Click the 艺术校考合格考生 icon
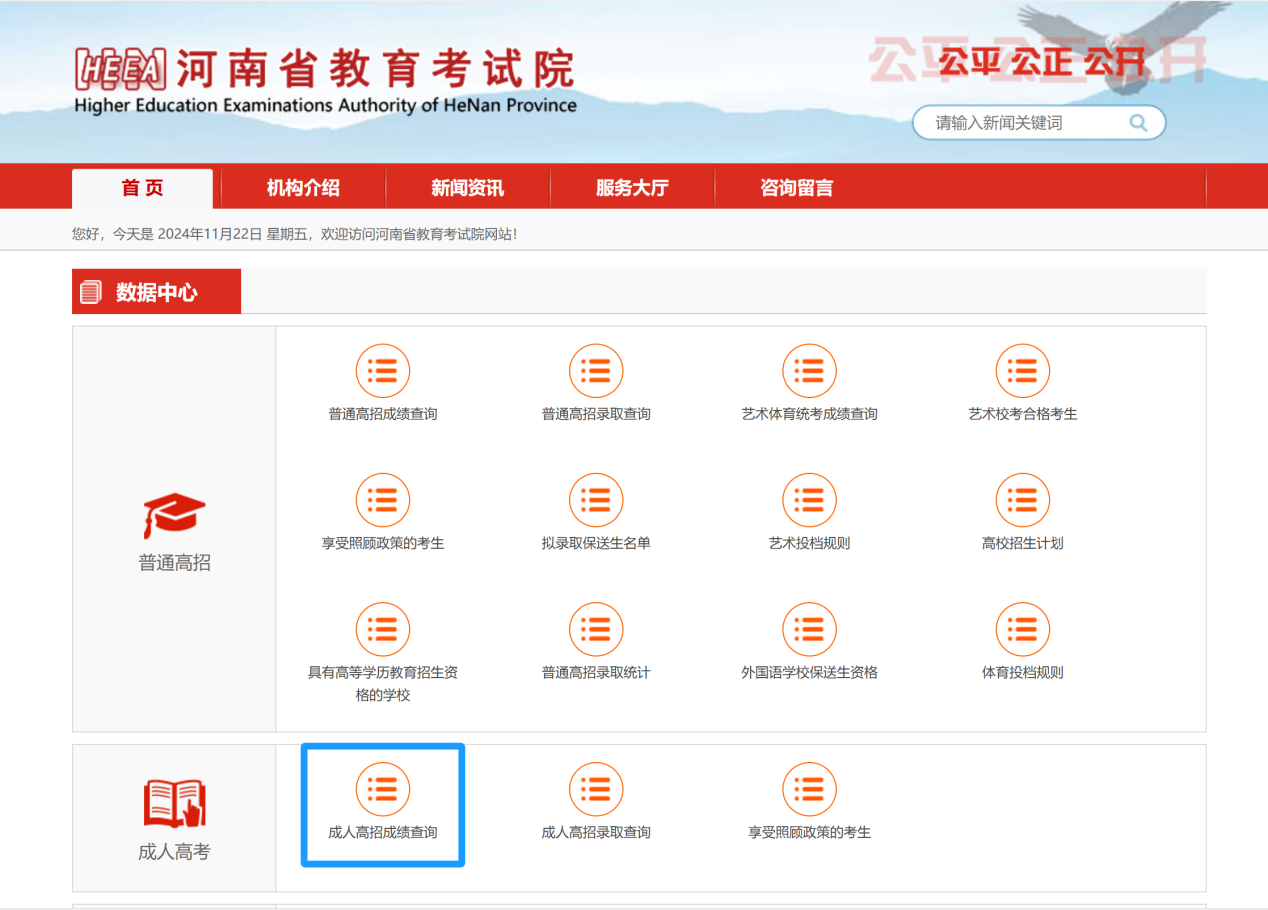This screenshot has height=910, width=1268. coord(1022,371)
